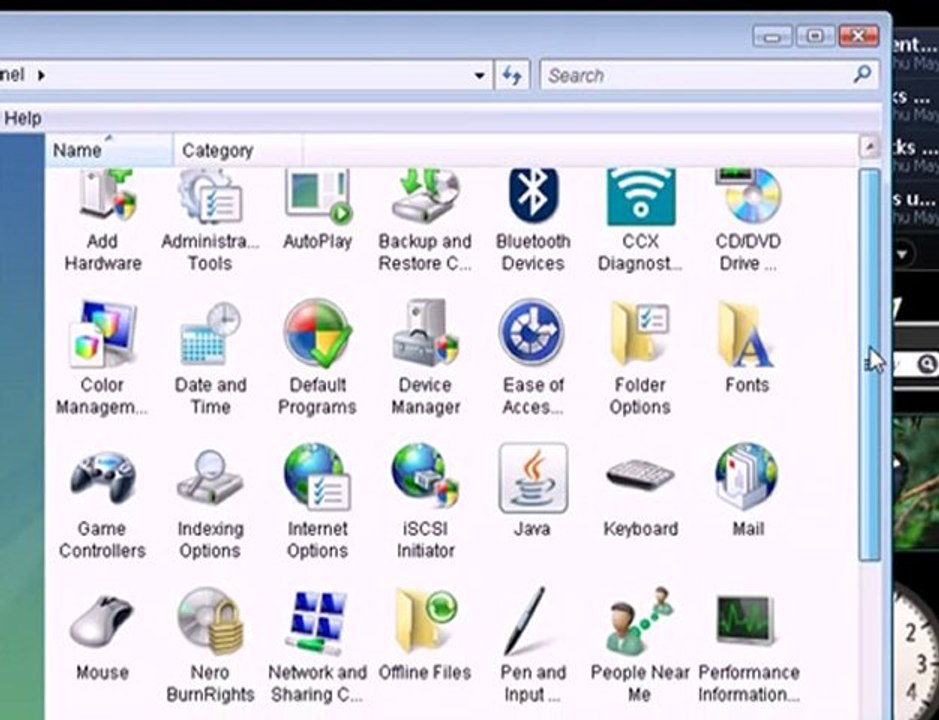Open the Help menu
The height and width of the screenshot is (720, 939).
tap(22, 118)
